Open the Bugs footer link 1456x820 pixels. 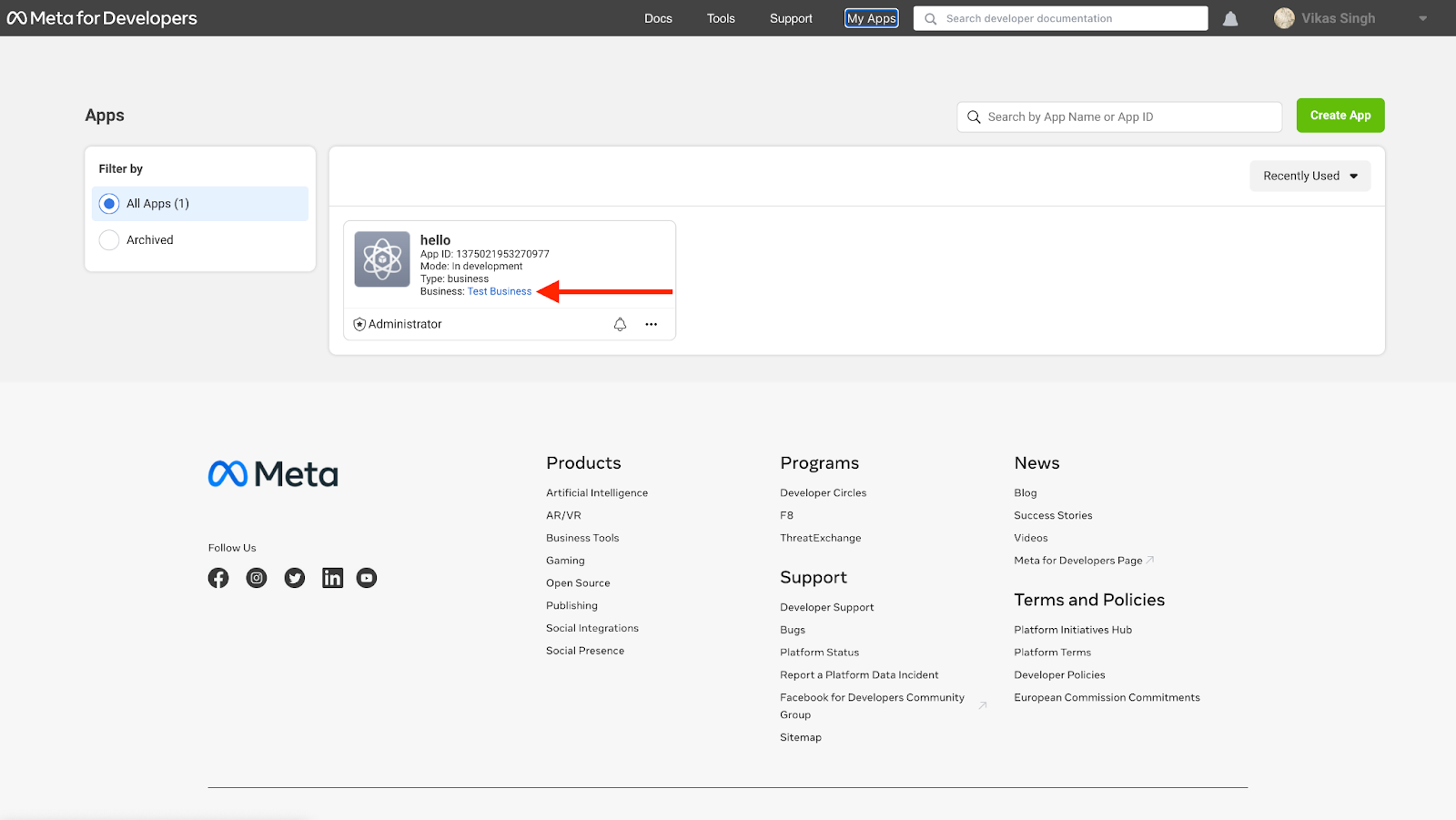tap(793, 630)
